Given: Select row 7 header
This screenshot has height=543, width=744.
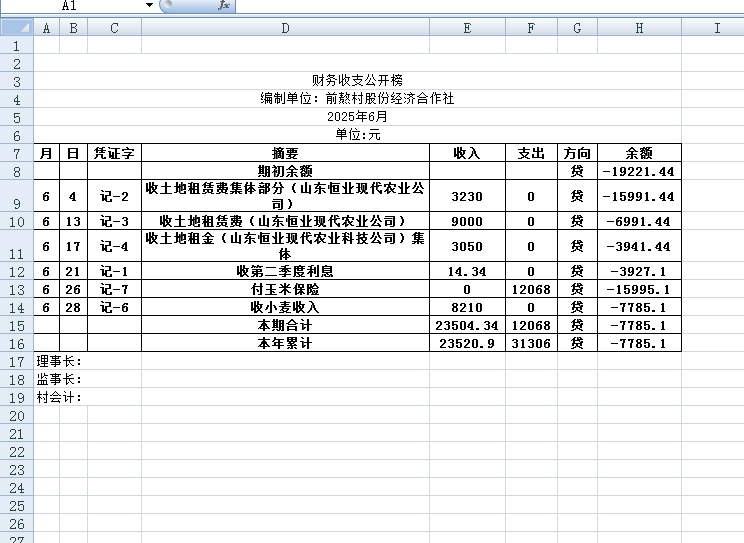Looking at the screenshot, I should pyautogui.click(x=16, y=153).
